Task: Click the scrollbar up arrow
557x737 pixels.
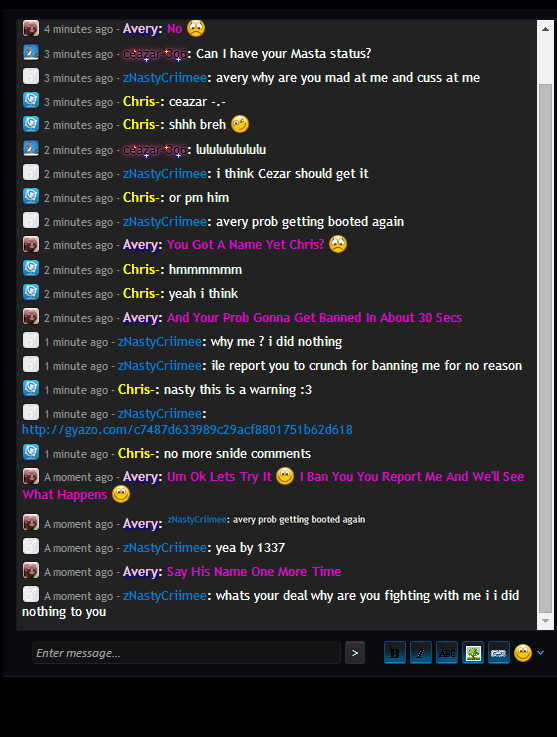Action: [545, 29]
